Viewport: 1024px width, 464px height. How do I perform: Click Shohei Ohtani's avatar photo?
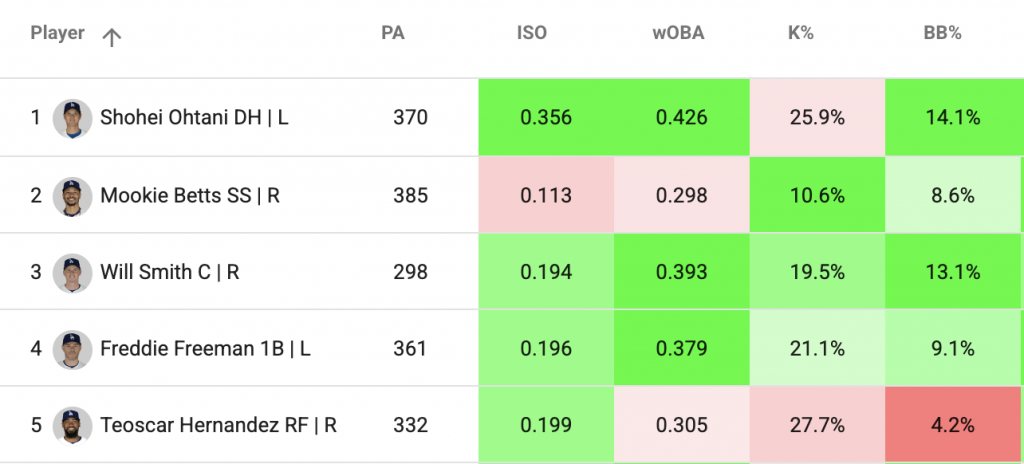click(x=72, y=117)
